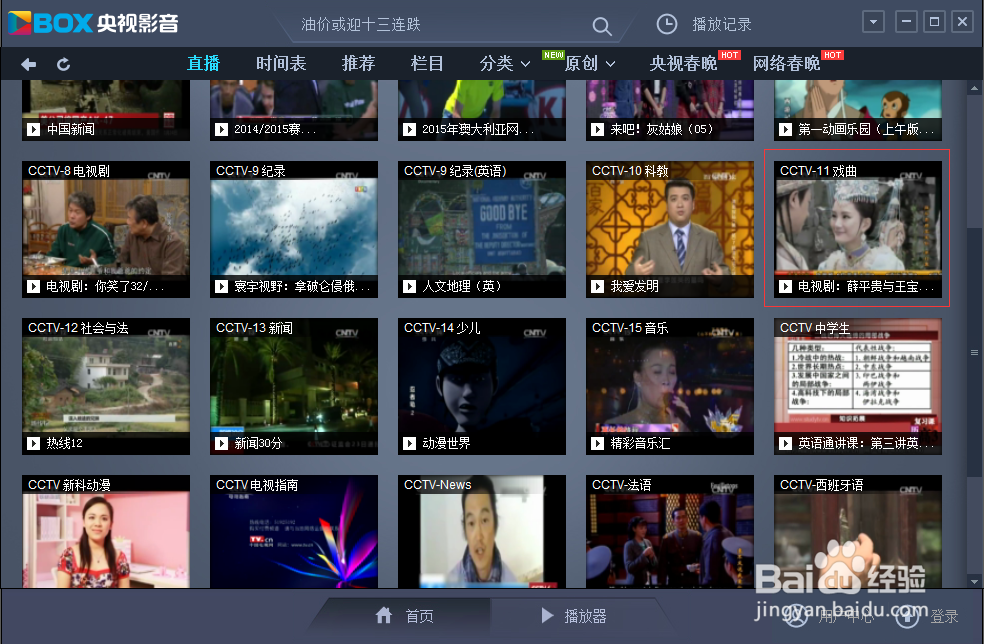Play icon beside 电视剧：薛平贵与王宝
This screenshot has width=984, height=644.
[x=785, y=286]
